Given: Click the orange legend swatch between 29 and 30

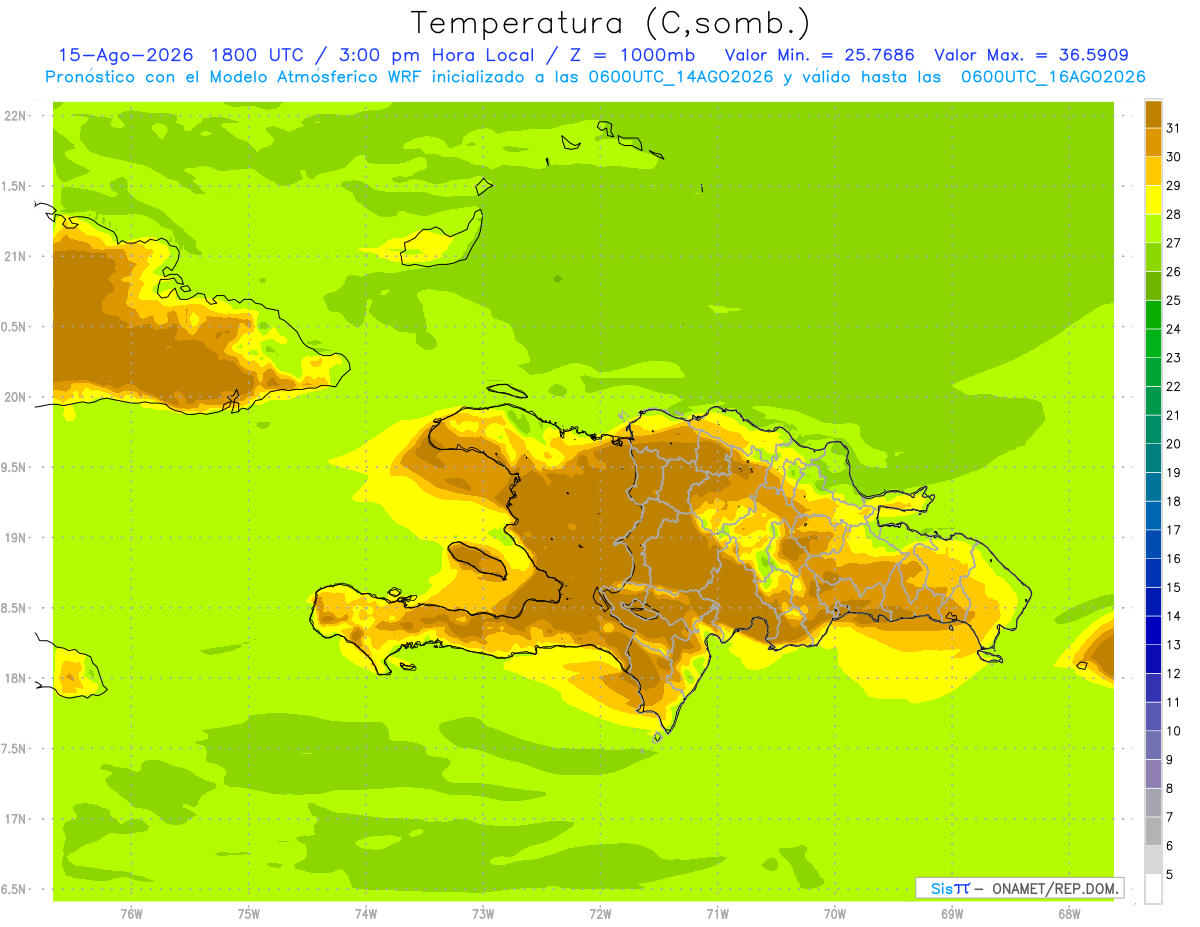Looking at the screenshot, I should tap(1153, 171).
